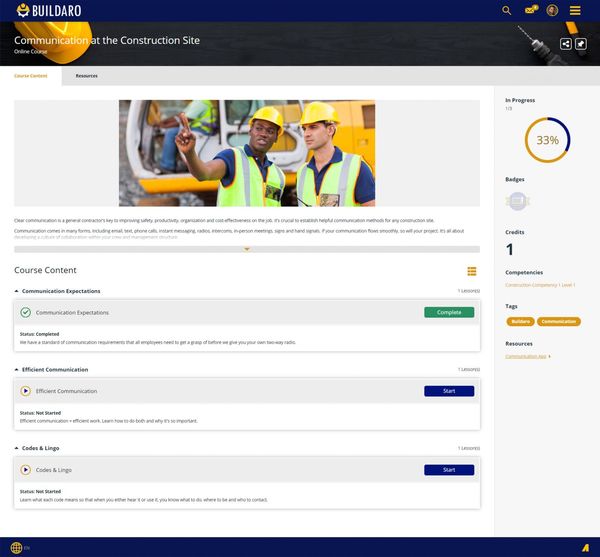
Task: Click the share course icon
Action: [566, 44]
